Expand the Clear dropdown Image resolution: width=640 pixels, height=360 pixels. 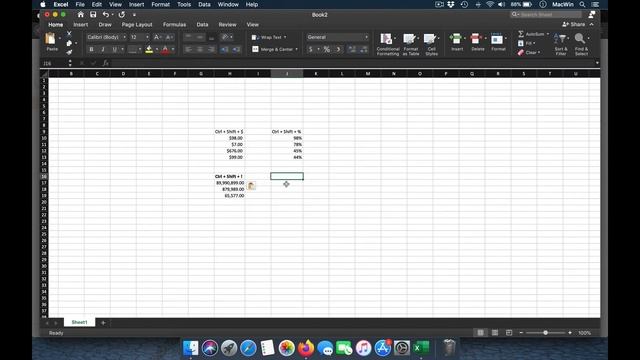(x=539, y=53)
